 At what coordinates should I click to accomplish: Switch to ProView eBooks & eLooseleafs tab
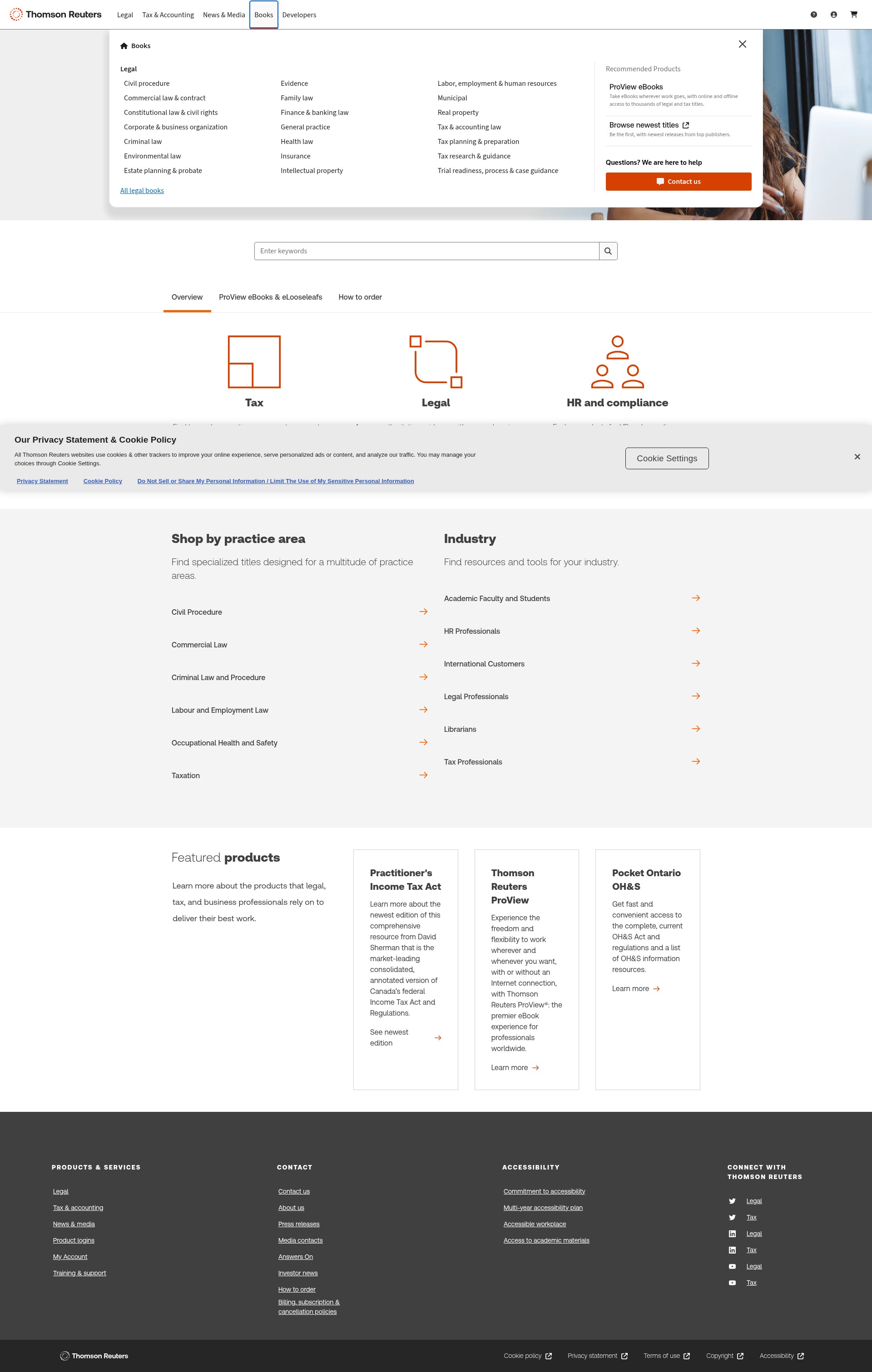(270, 297)
